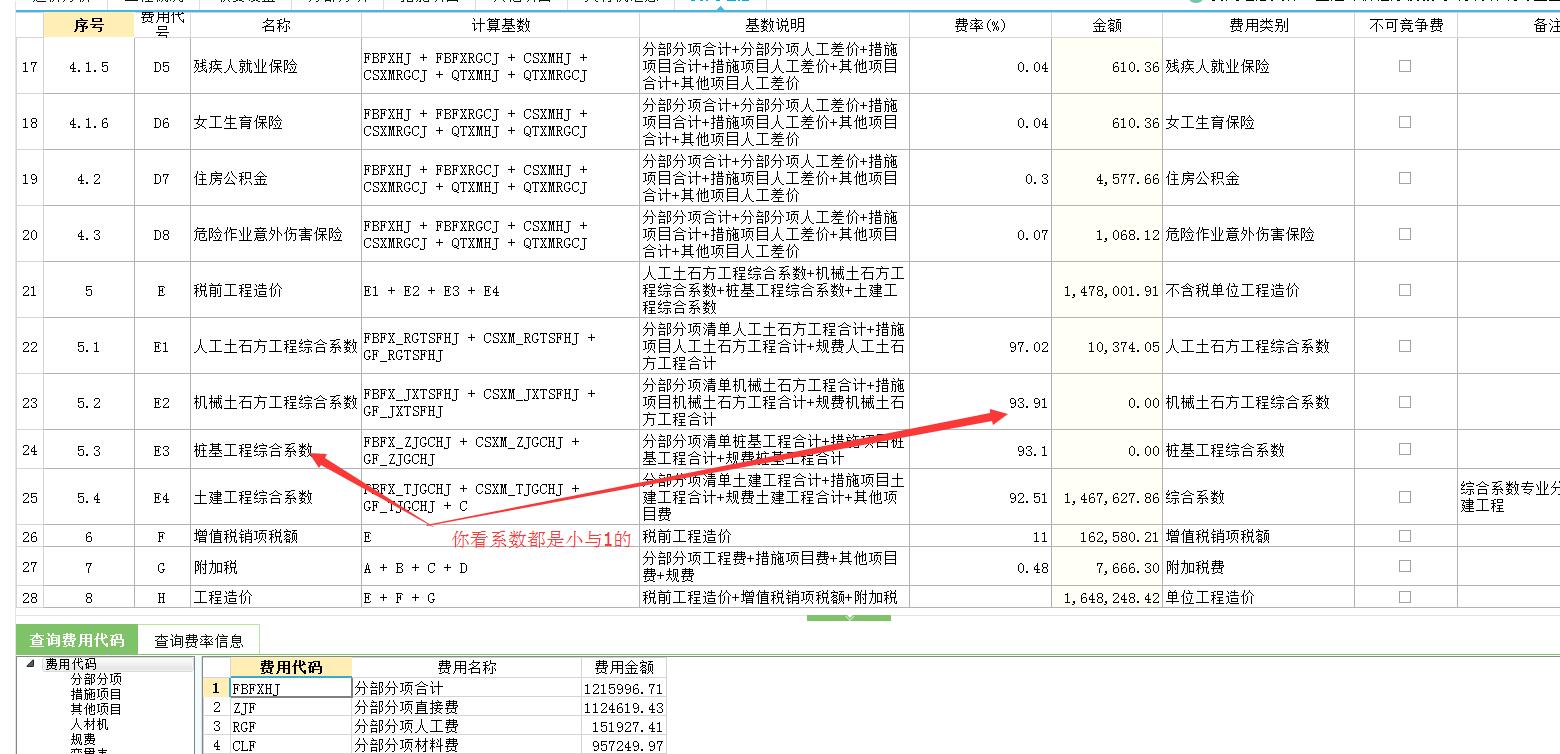Select the 分部分项直接费 name cell
This screenshot has width=1560, height=754.
coord(467,707)
